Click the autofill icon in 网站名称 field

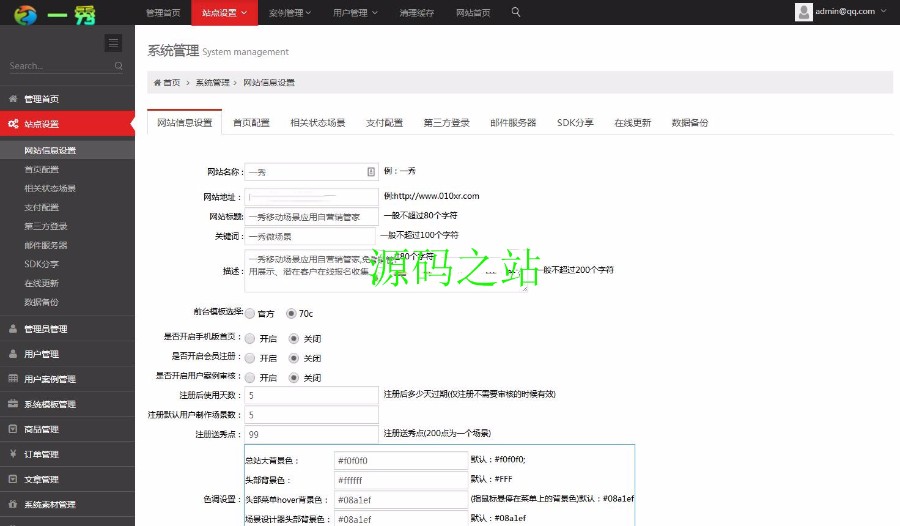[x=371, y=172]
